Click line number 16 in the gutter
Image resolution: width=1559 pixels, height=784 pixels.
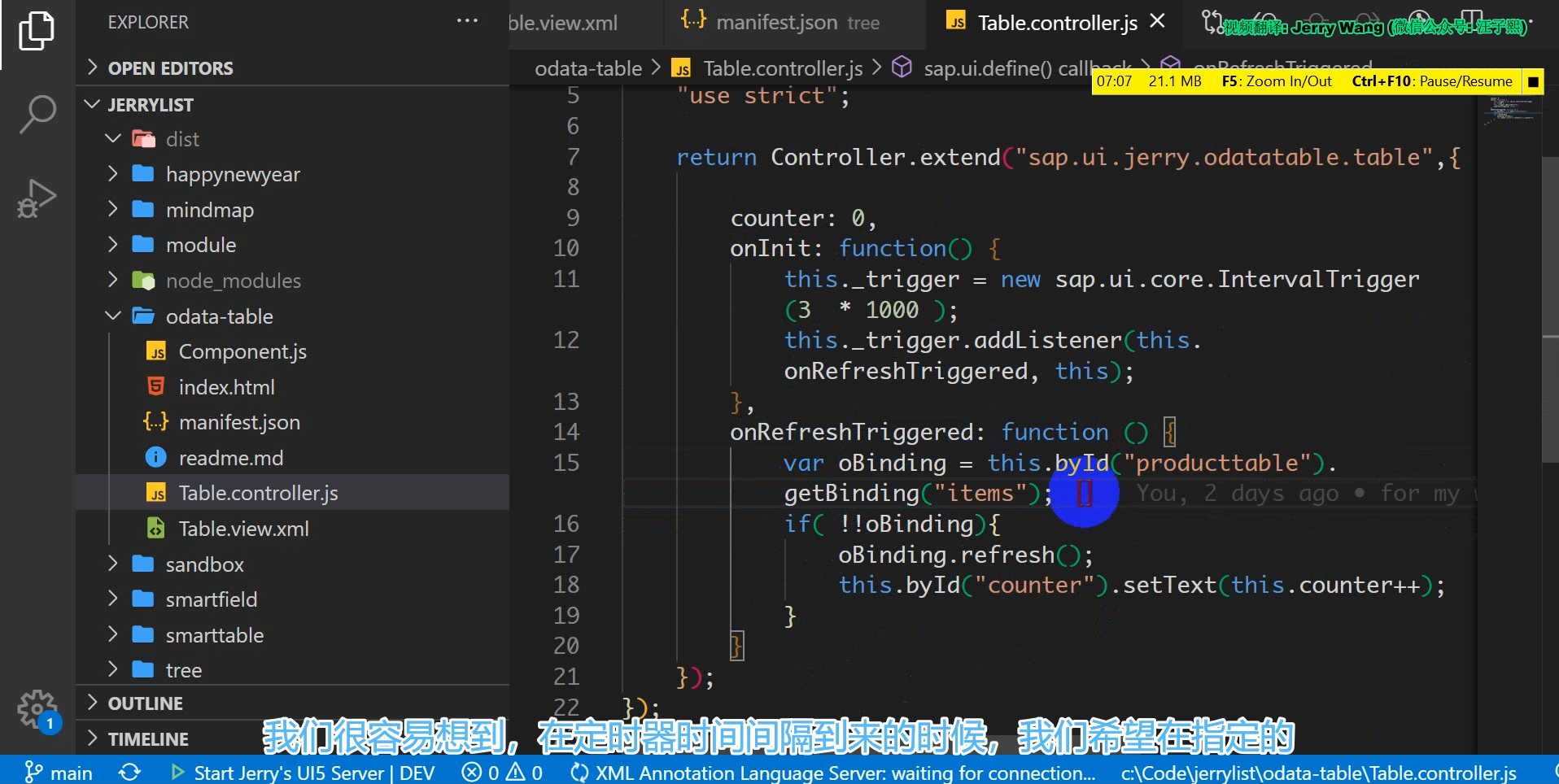coord(566,524)
